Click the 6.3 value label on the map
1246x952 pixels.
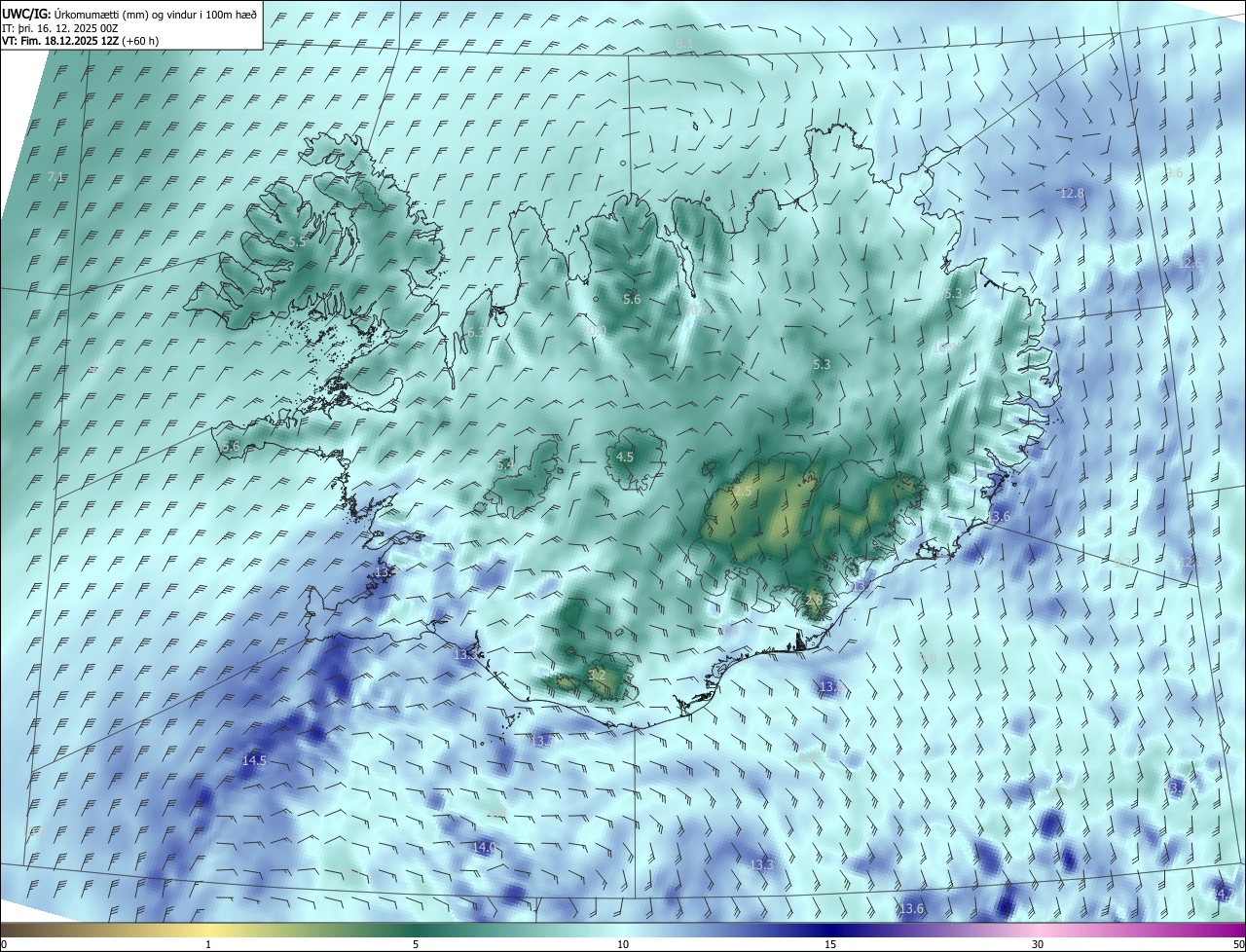(x=475, y=332)
